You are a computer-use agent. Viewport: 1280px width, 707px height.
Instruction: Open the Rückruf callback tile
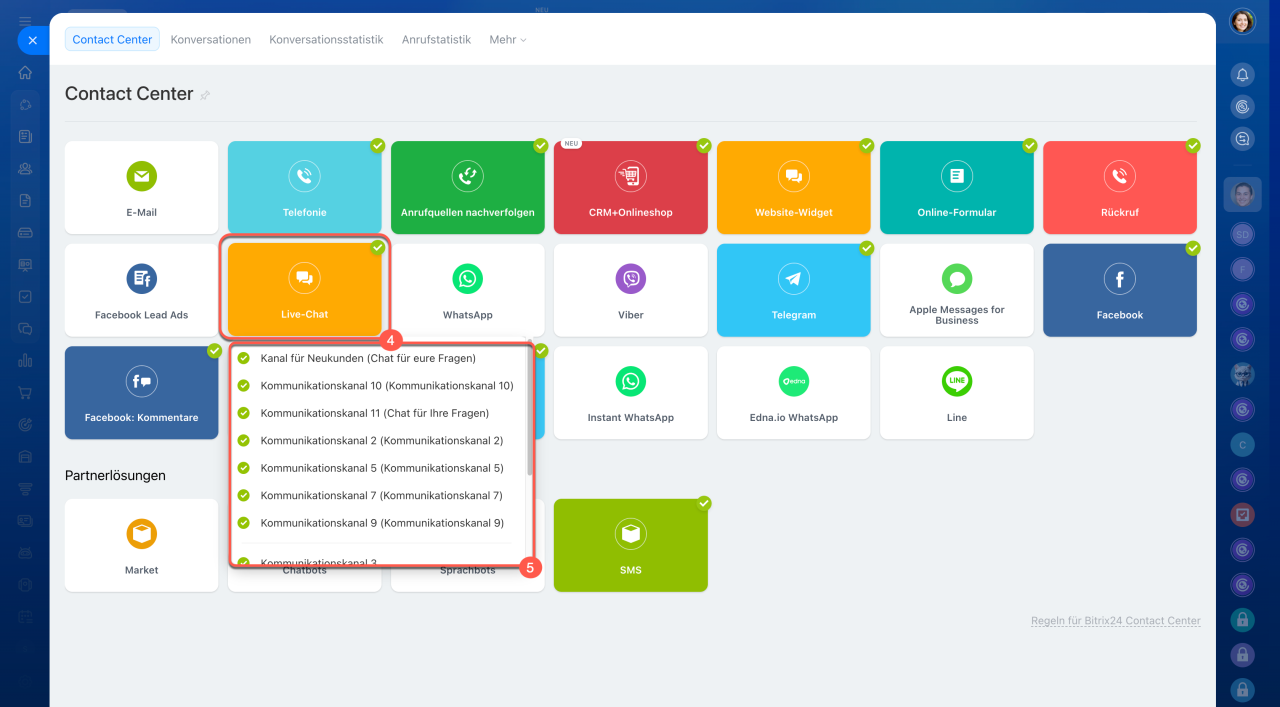point(1120,187)
